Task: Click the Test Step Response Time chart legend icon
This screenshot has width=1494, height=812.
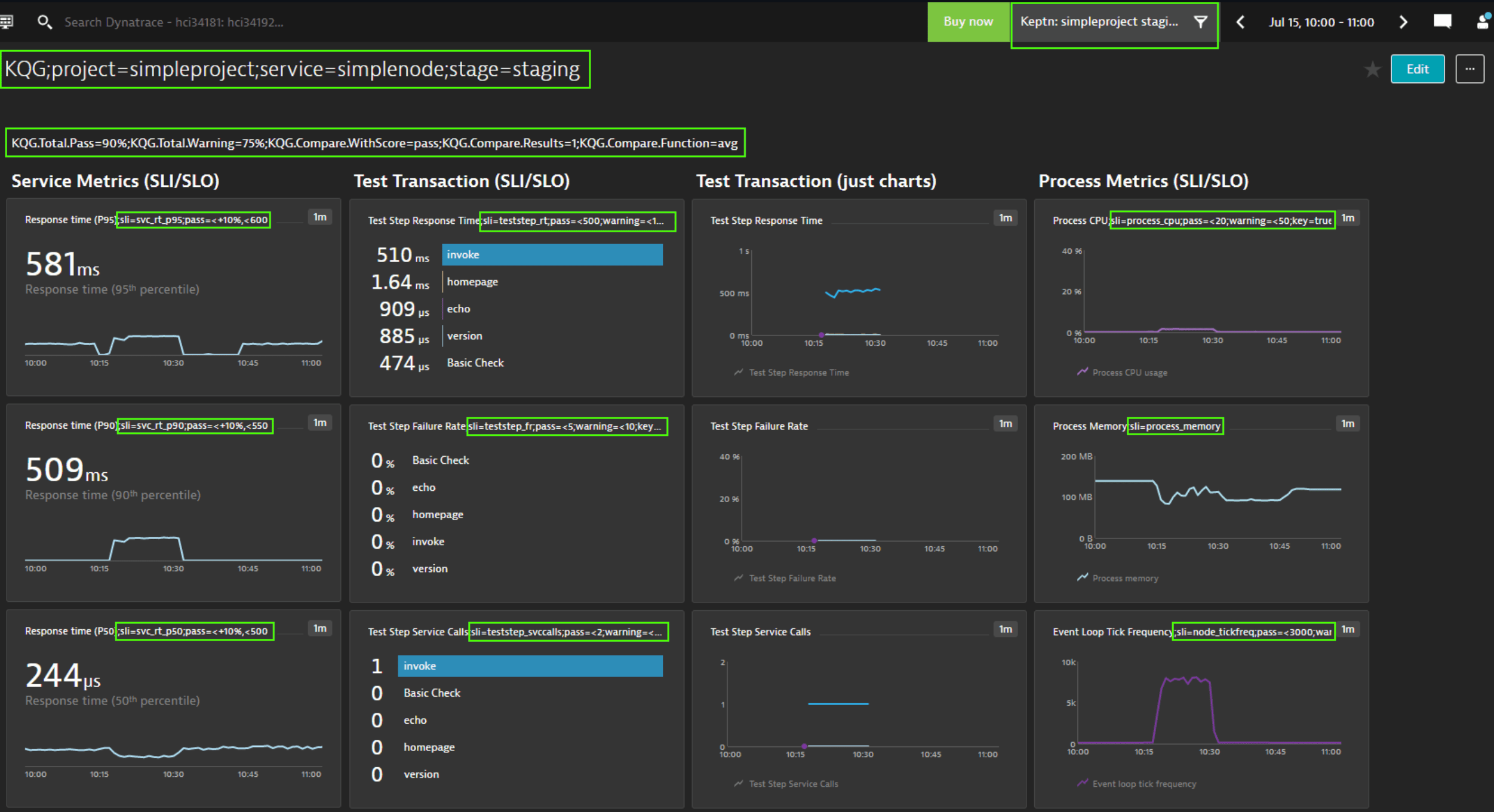Action: [x=738, y=372]
